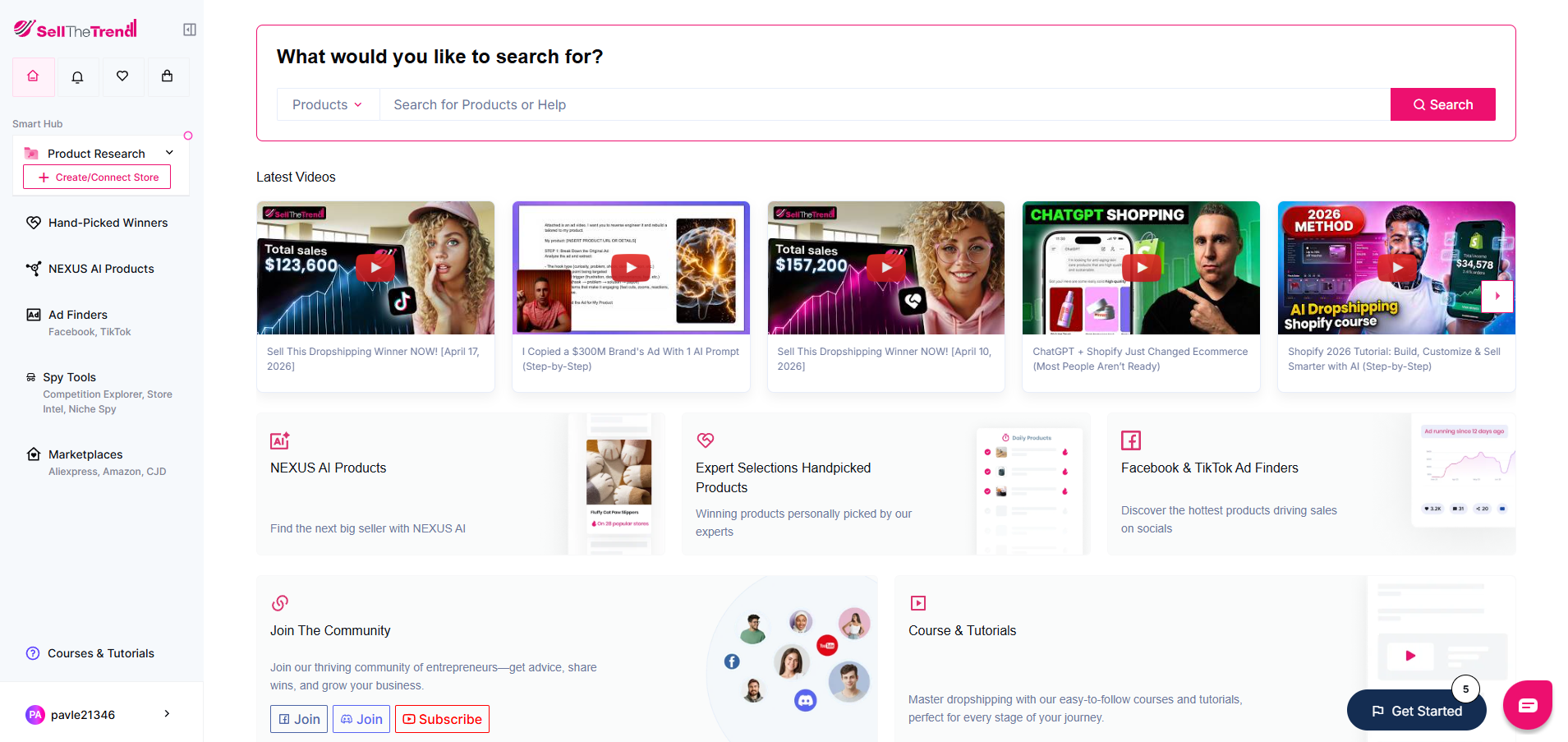The width and height of the screenshot is (1568, 742).
Task: Click the Discord Join button
Action: [361, 719]
